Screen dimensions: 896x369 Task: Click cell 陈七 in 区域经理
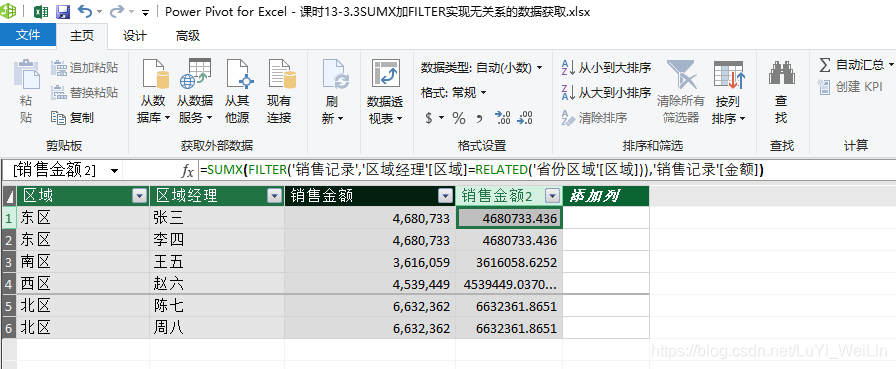coord(217,306)
